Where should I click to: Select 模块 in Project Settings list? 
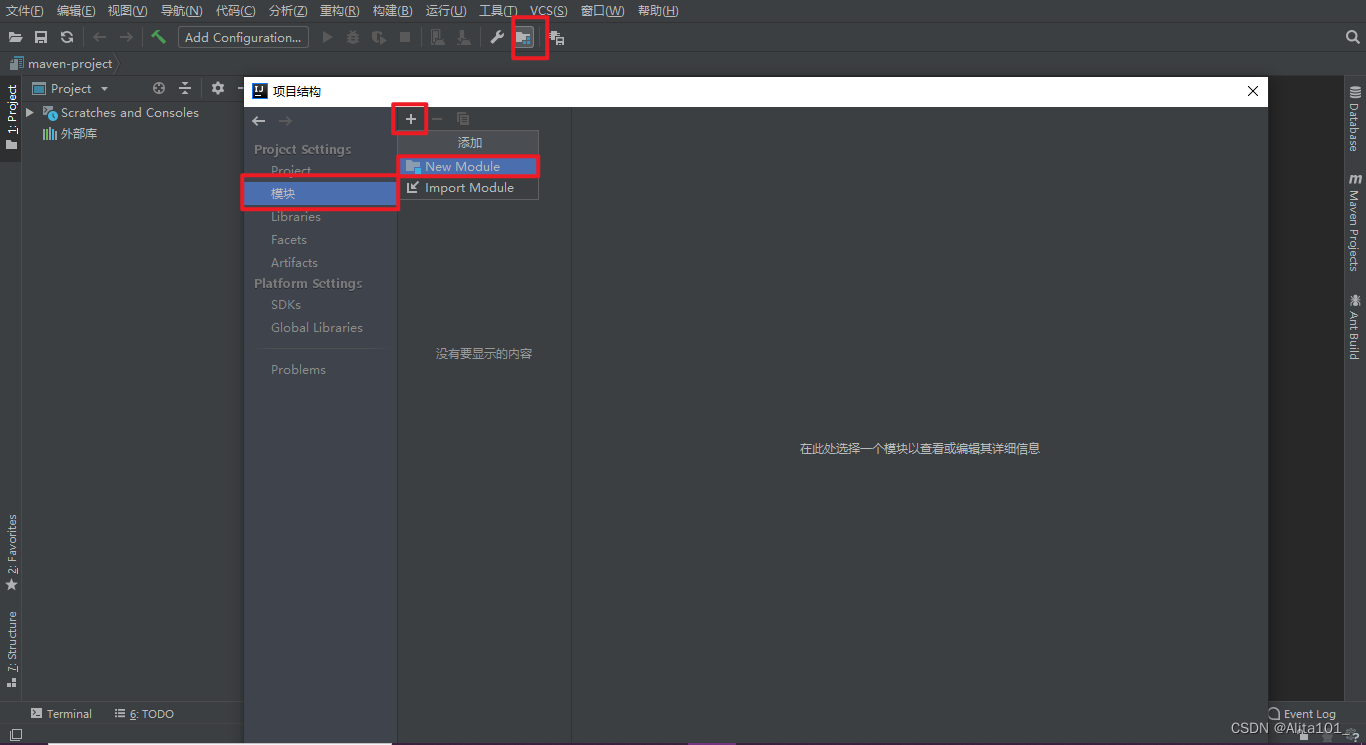320,193
